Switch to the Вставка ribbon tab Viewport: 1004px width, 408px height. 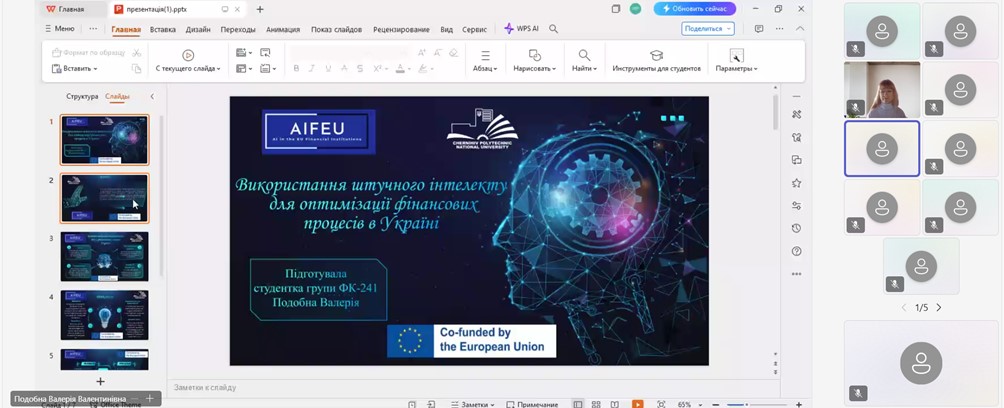pyautogui.click(x=162, y=29)
